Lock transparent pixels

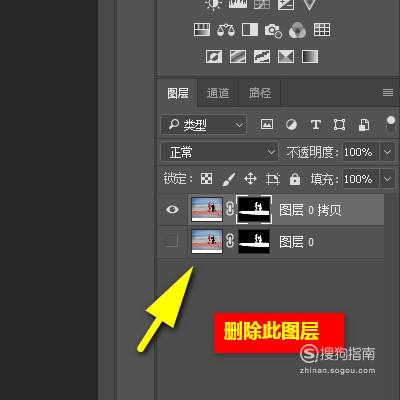click(x=206, y=179)
